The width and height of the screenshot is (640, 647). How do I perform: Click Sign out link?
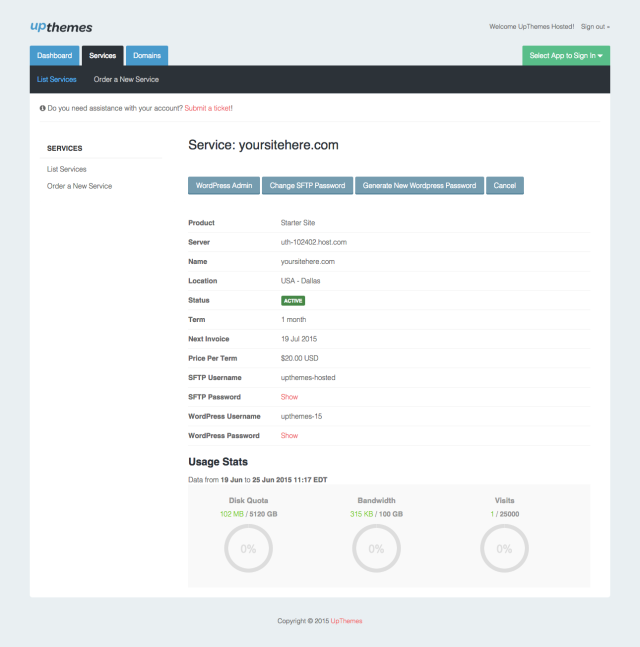[x=595, y=26]
